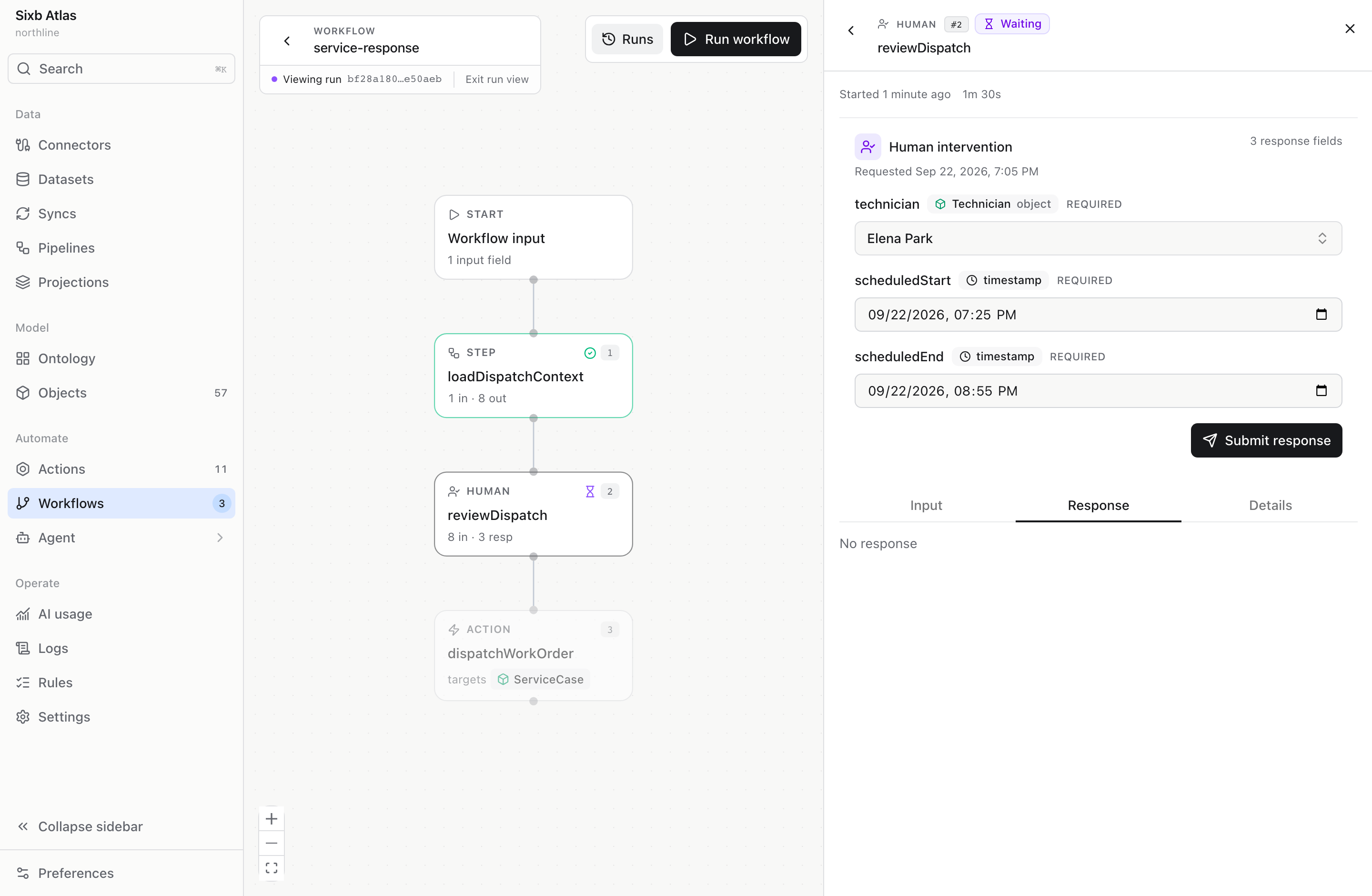Click the Workflows count badge 3

tap(222, 503)
